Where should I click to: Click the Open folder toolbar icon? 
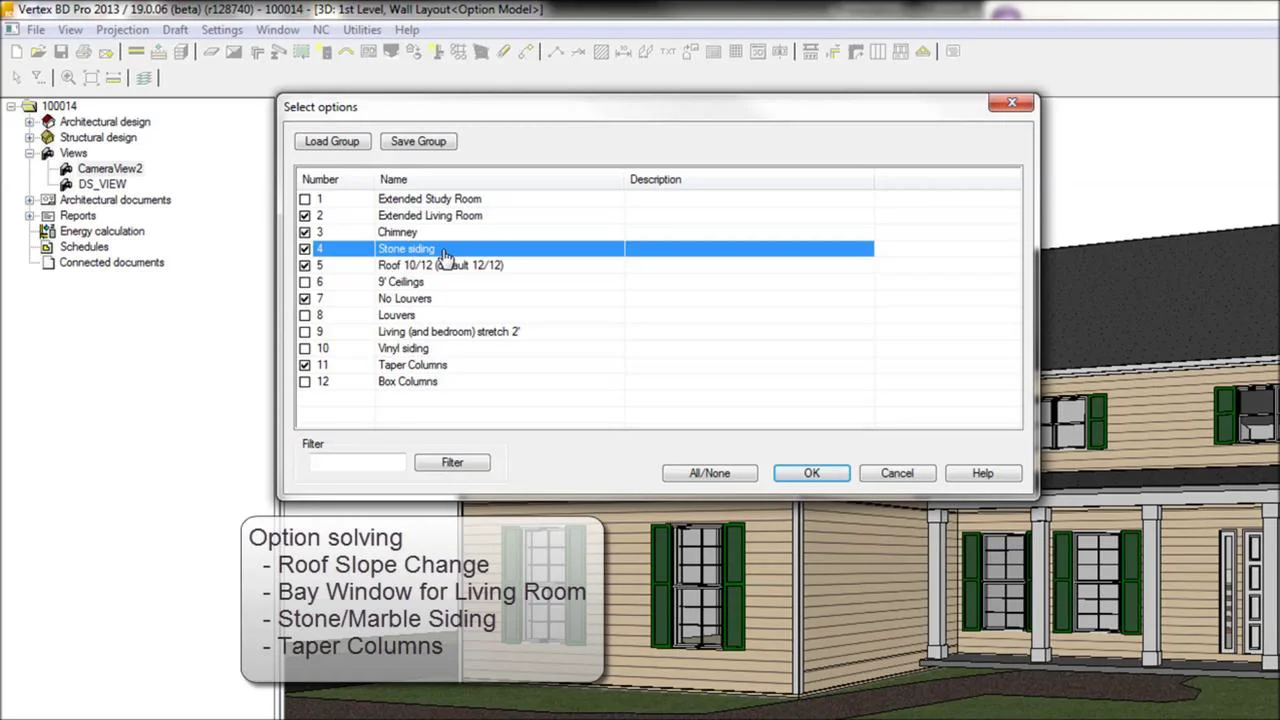point(38,51)
